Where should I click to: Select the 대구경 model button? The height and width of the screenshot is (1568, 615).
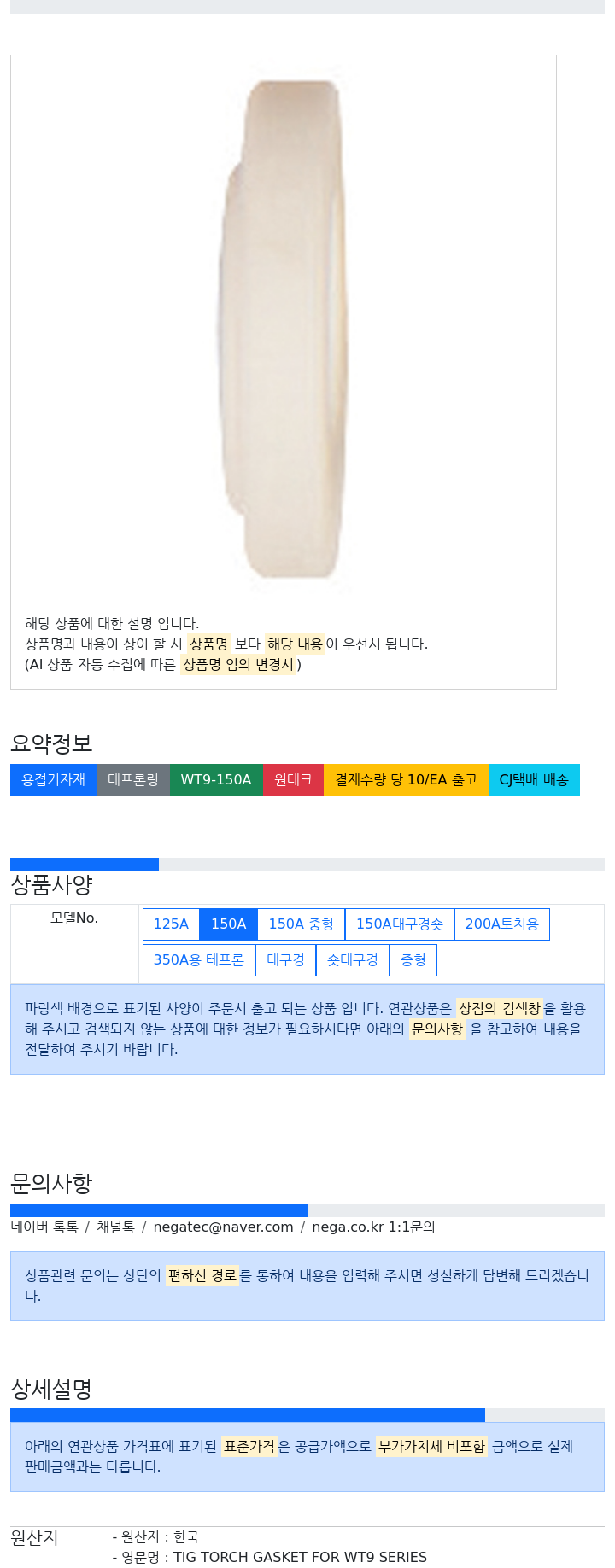(x=285, y=960)
